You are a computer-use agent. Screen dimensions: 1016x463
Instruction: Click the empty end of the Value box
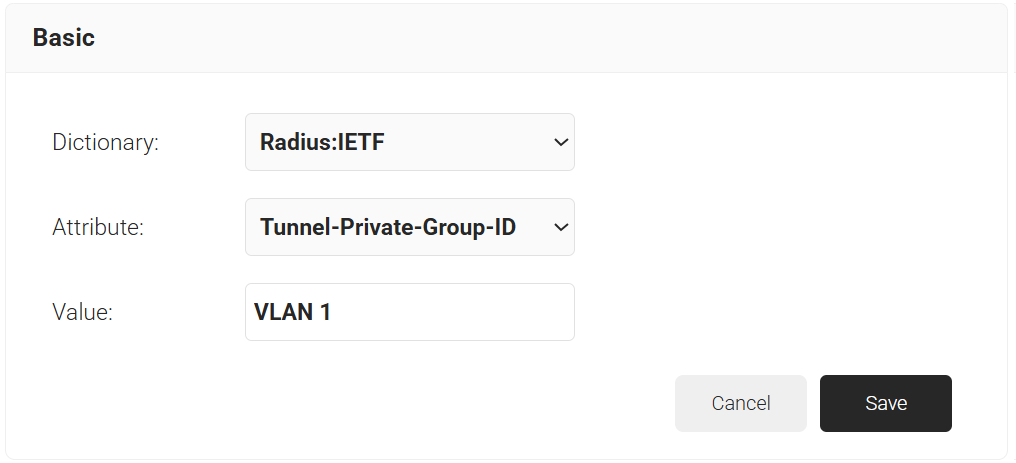pos(500,312)
